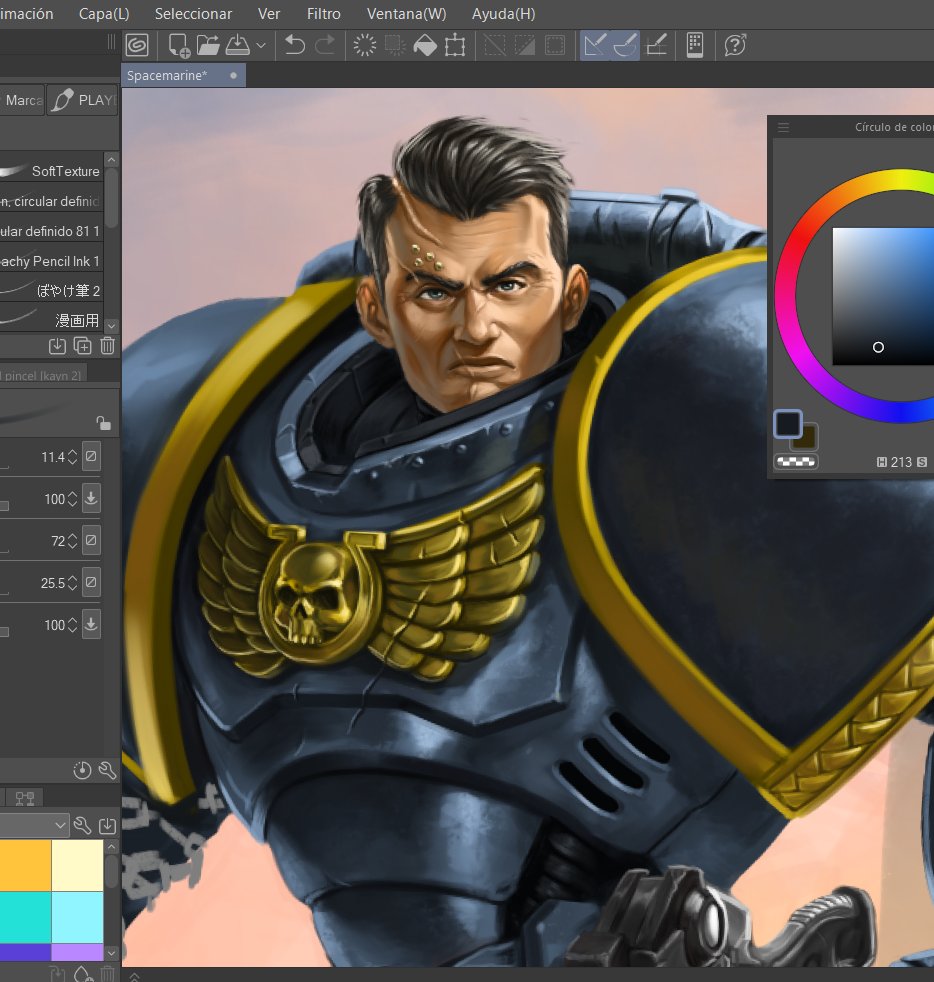Save the document with the Save icon
This screenshot has height=982, width=934.
point(238,45)
